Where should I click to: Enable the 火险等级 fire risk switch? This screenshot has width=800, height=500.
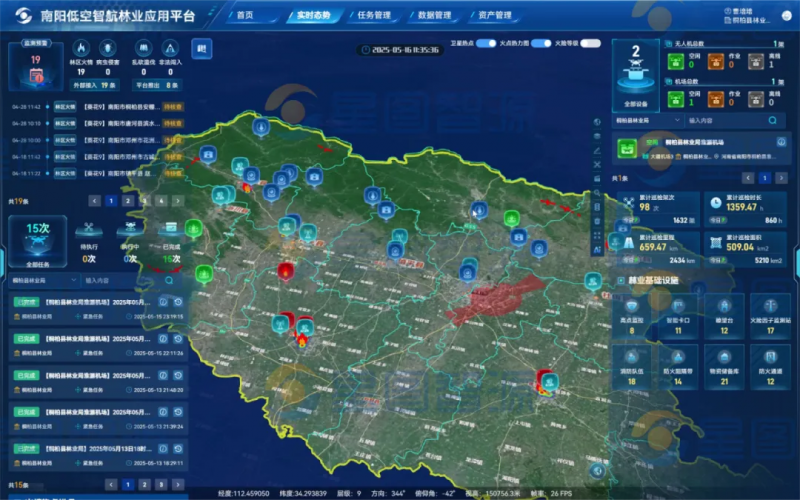[591, 43]
